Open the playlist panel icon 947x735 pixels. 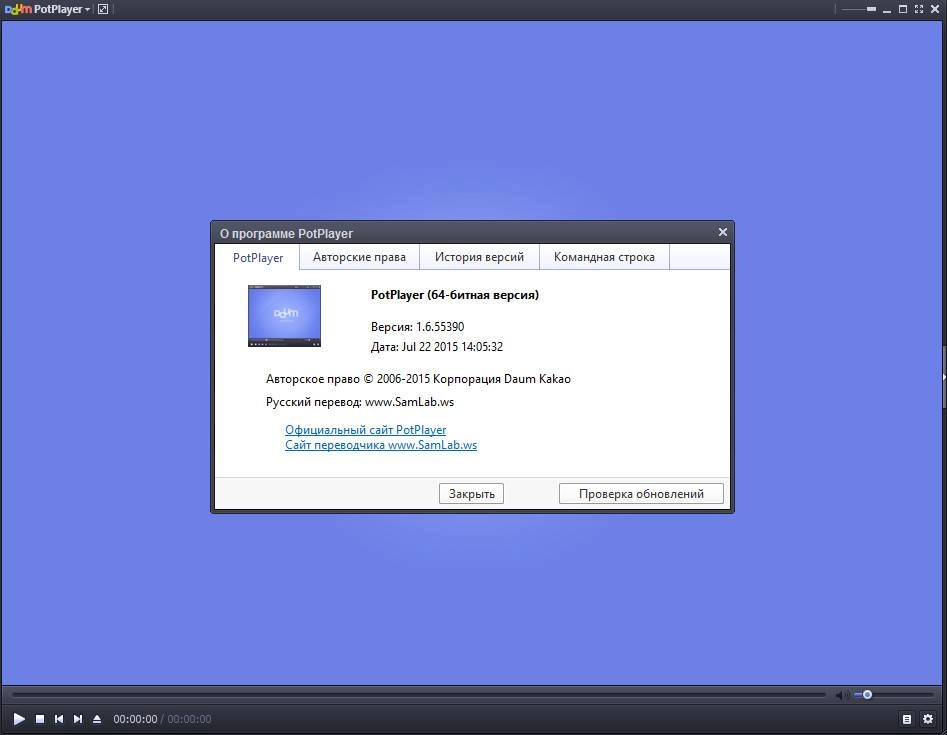(907, 719)
